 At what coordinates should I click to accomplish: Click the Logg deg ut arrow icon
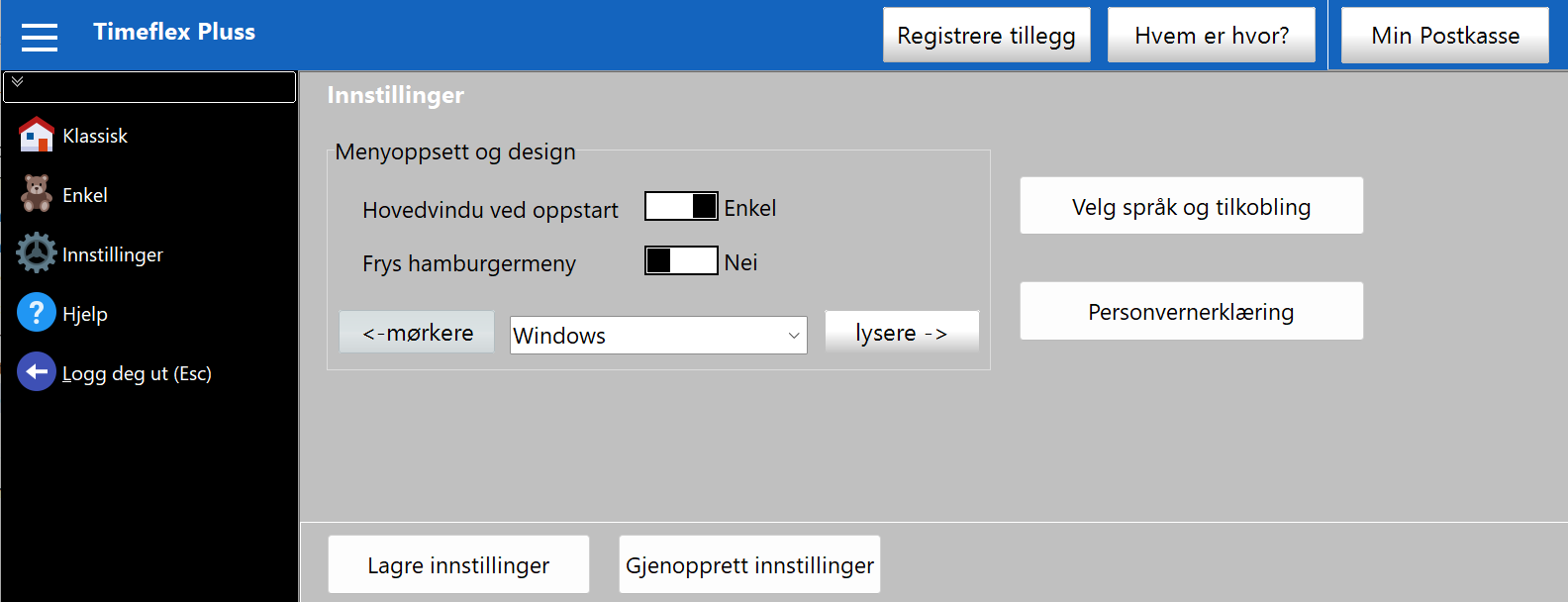37,372
